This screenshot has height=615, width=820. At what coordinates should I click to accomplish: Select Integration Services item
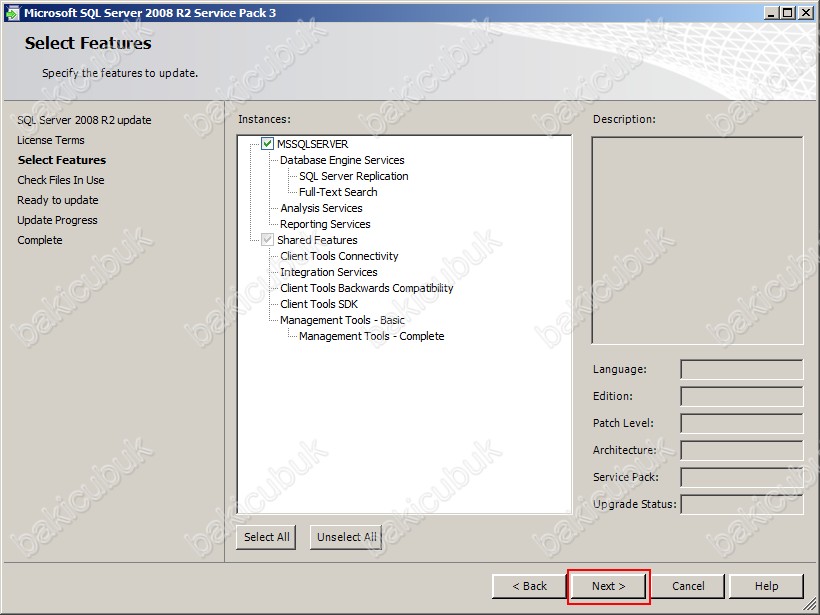pos(328,272)
